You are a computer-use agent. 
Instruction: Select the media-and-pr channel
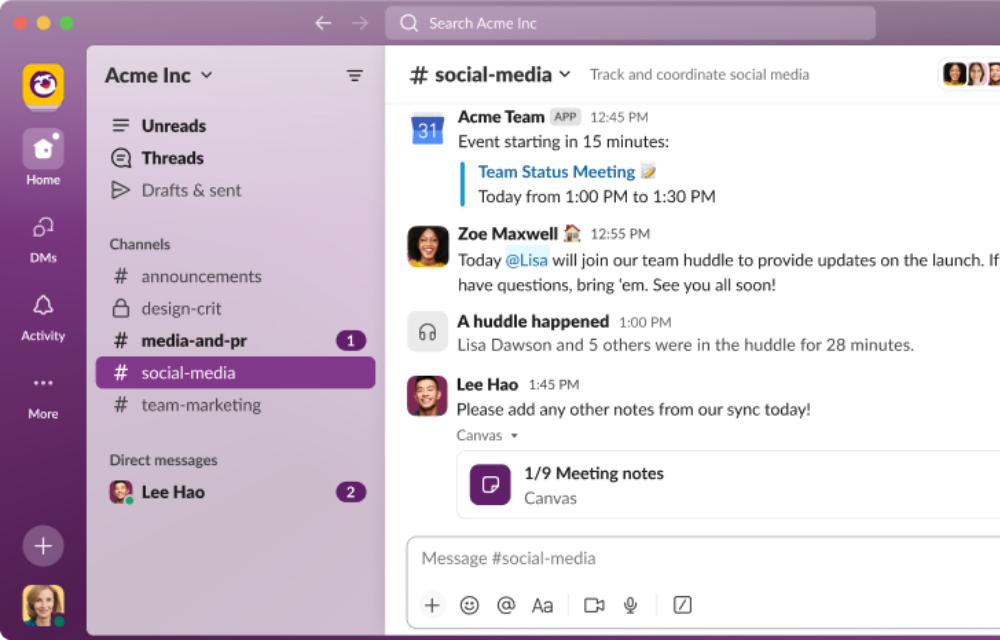coord(194,341)
